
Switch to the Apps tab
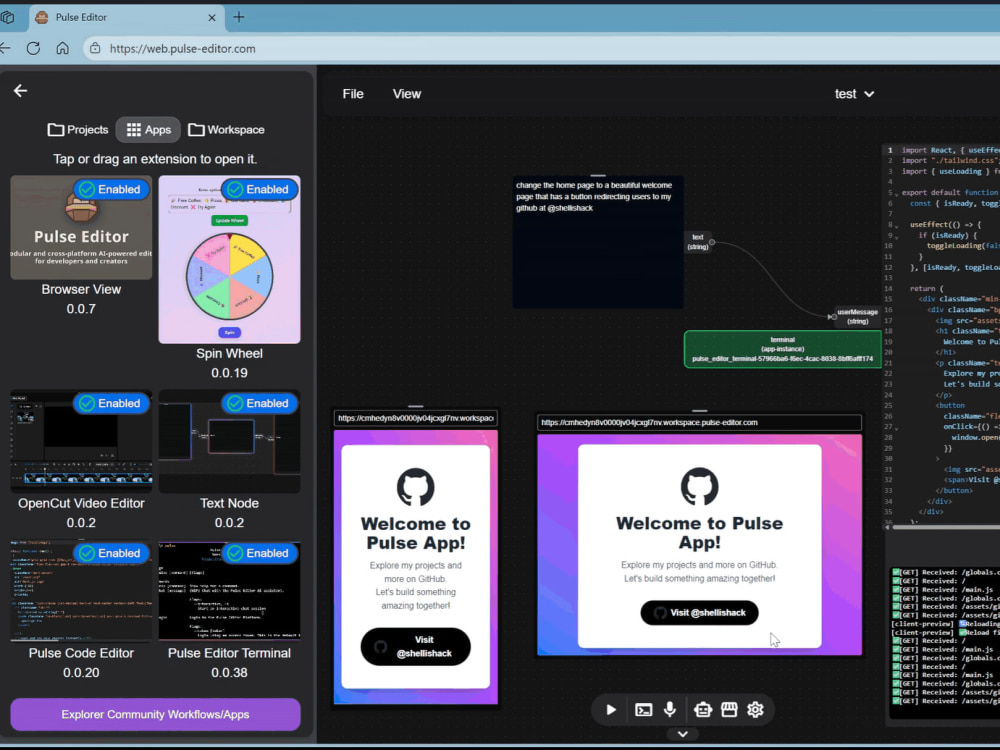148,129
